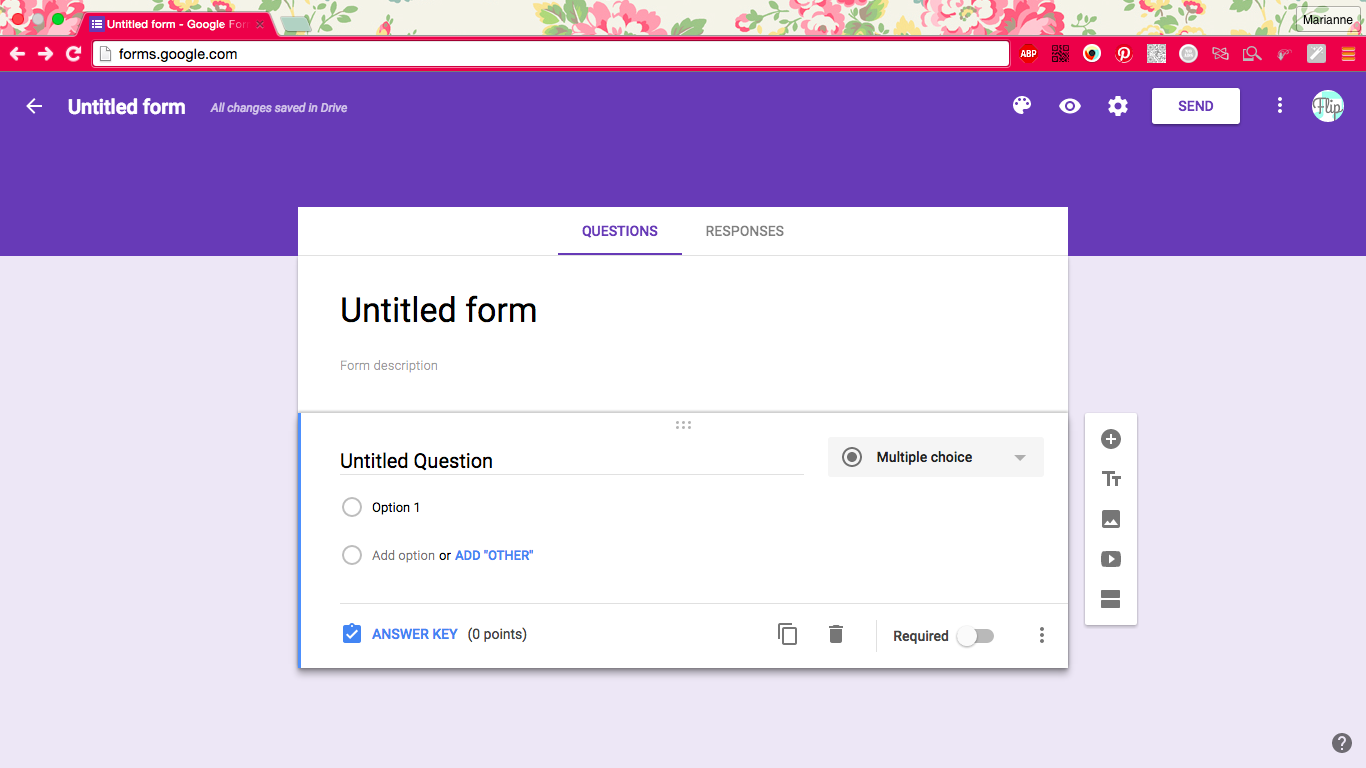
Task: Open the Chrome hamburger menu
Action: click(1347, 54)
